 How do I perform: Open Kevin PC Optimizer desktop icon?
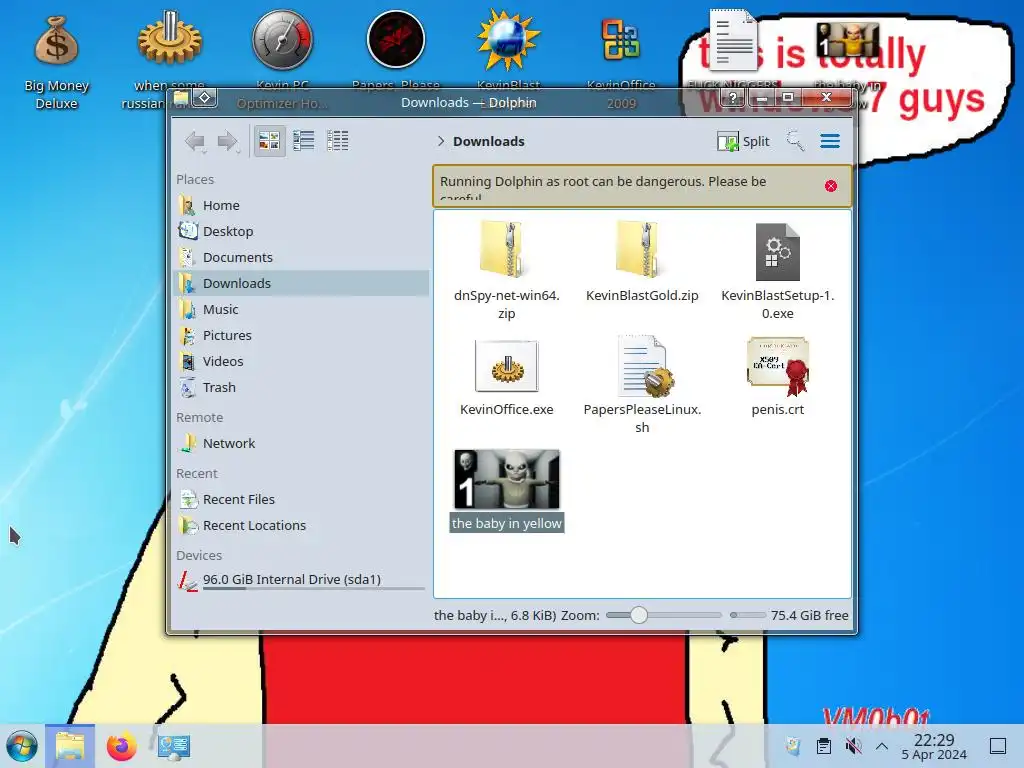coord(282,40)
